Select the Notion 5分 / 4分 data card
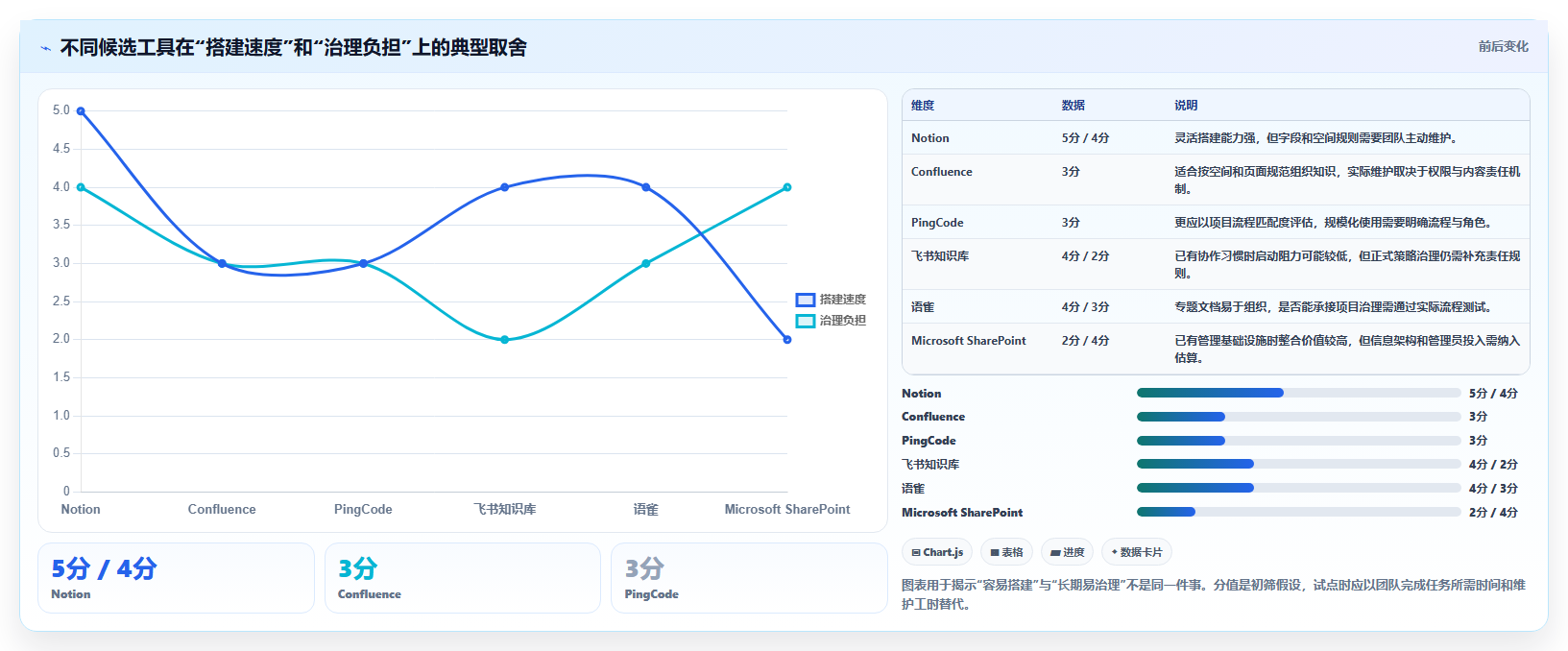 pyautogui.click(x=176, y=578)
